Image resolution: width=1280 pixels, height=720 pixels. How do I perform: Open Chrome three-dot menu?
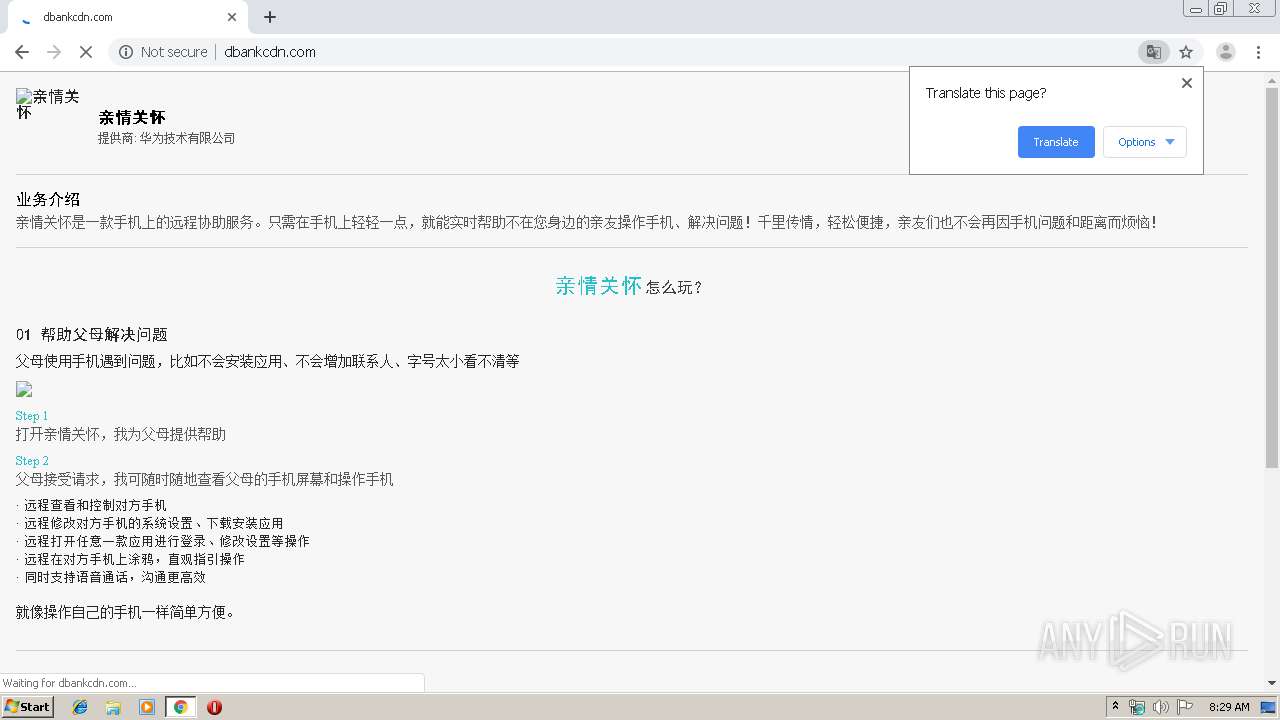click(x=1258, y=52)
